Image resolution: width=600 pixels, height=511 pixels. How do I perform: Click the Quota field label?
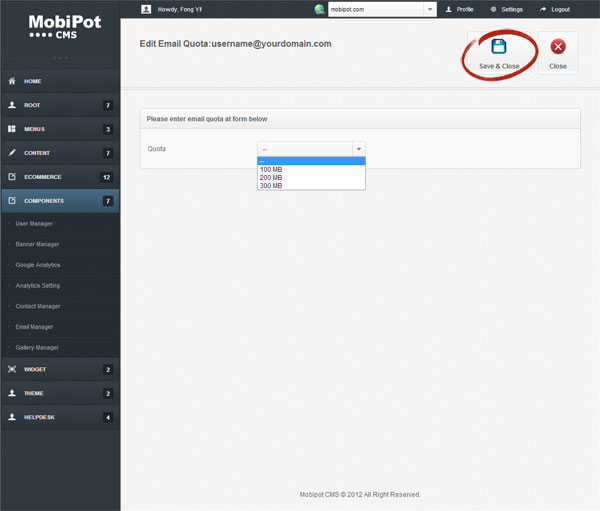coord(157,149)
